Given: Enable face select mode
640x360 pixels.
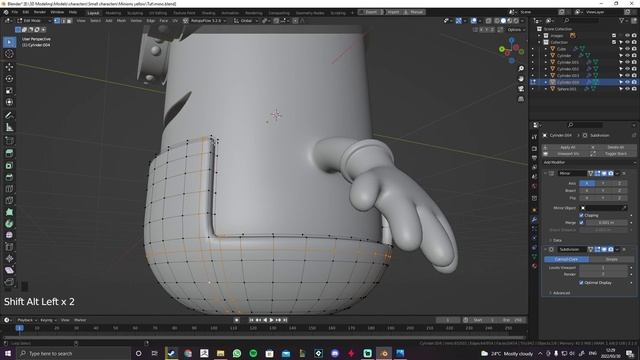Looking at the screenshot, I should point(69,20).
